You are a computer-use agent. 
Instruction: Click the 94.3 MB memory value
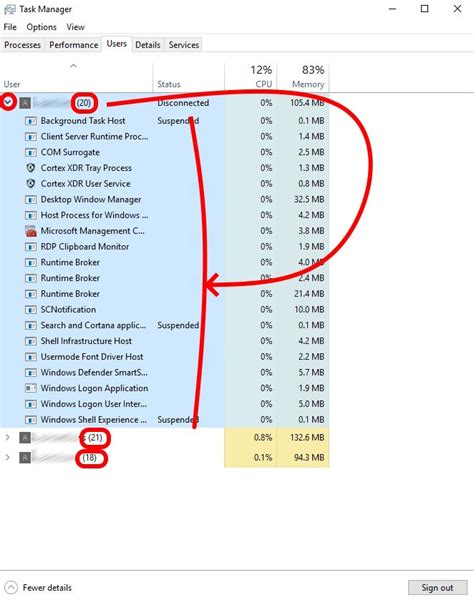[x=310, y=458]
